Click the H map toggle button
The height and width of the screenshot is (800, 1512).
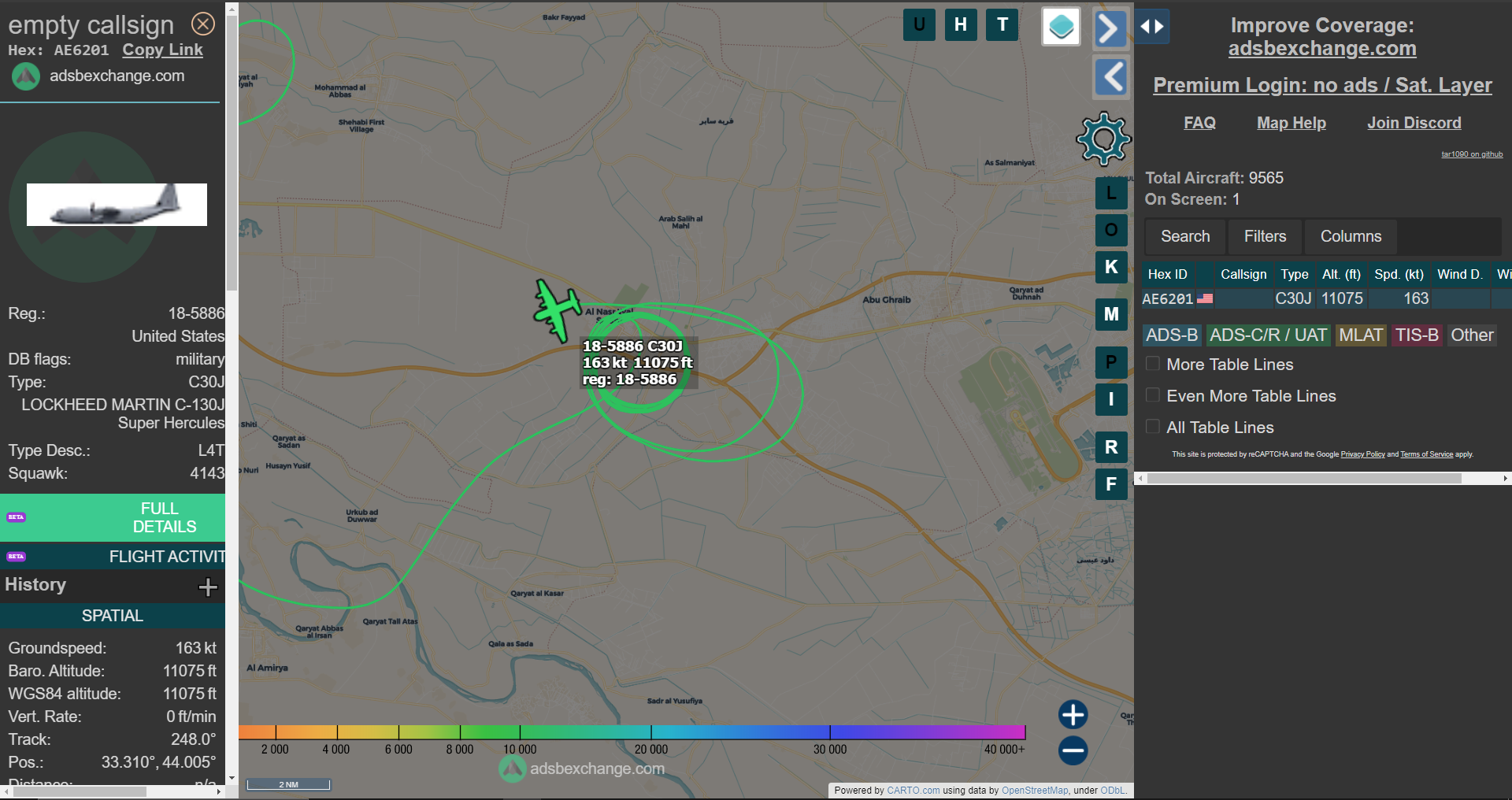click(x=961, y=24)
